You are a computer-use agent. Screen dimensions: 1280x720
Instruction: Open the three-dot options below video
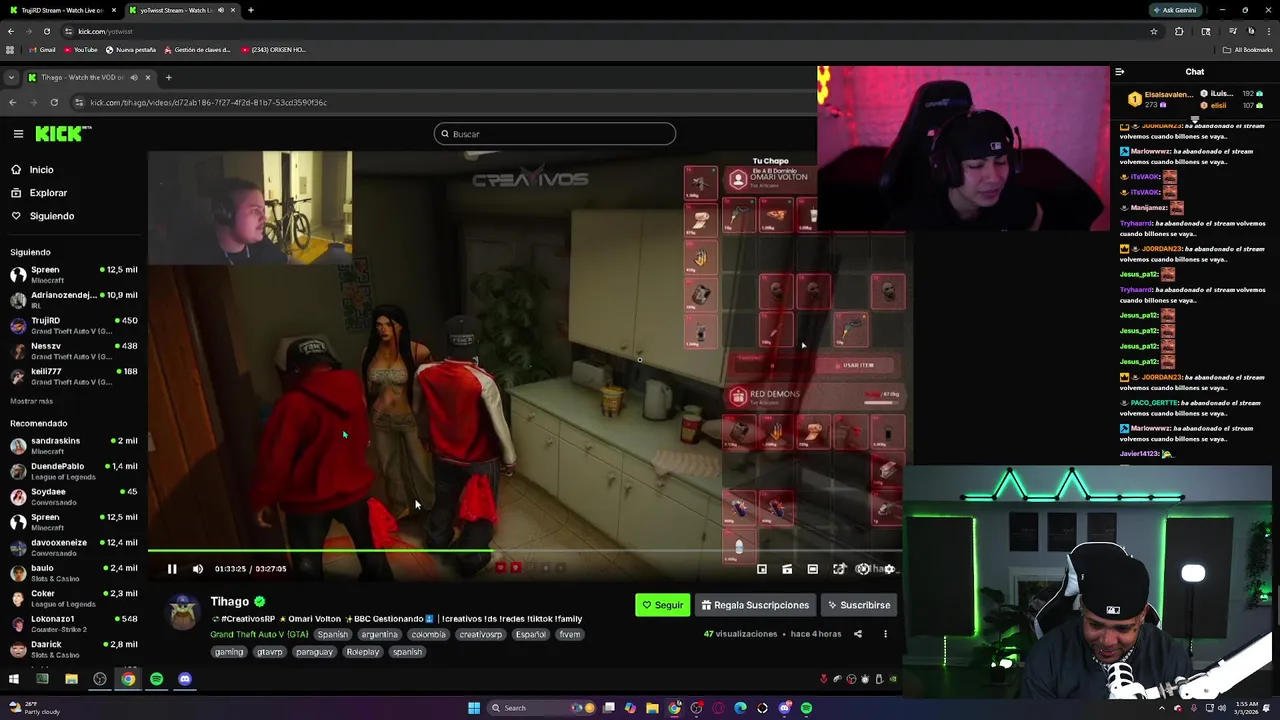point(885,634)
